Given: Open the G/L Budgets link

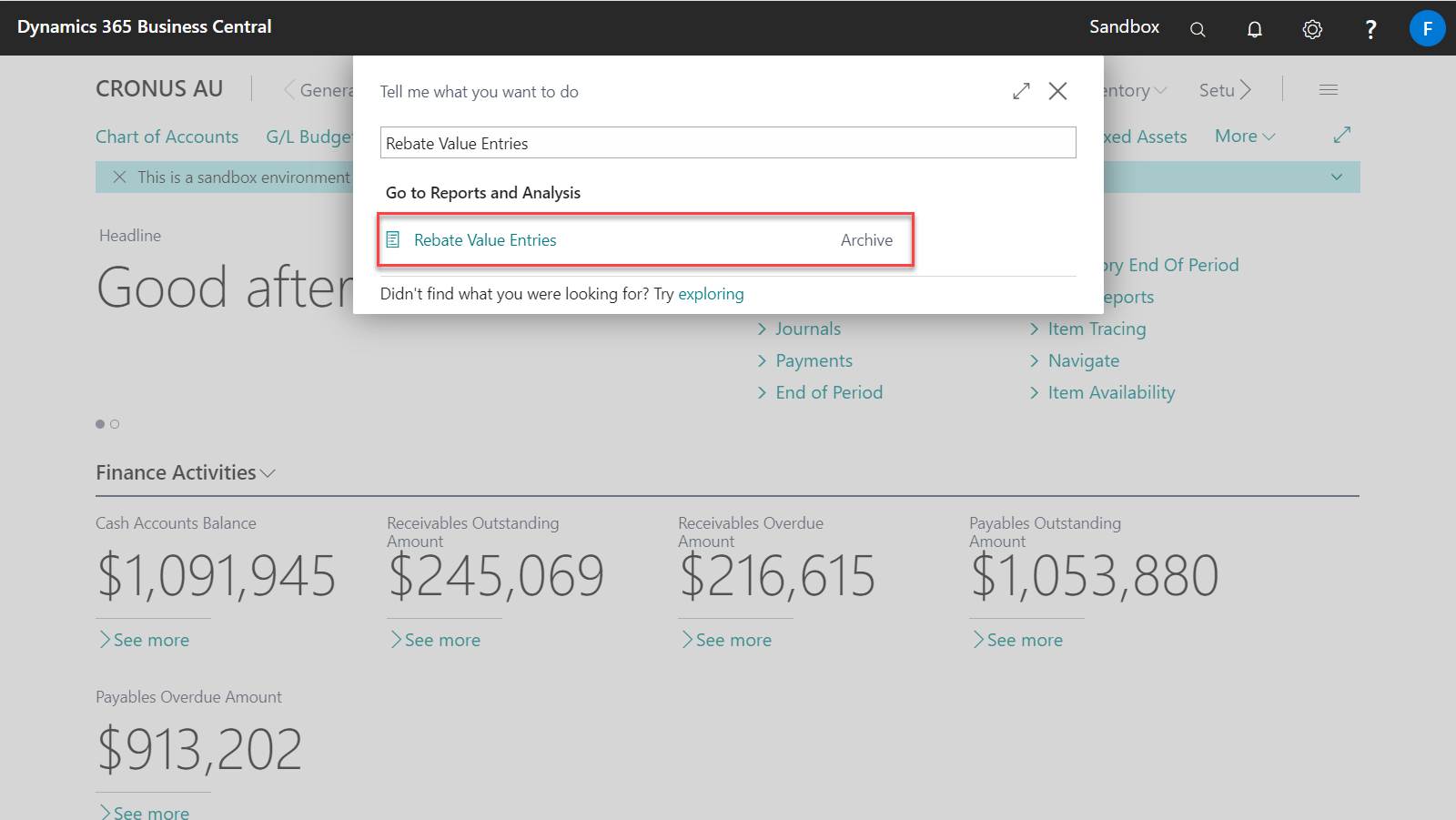Looking at the screenshot, I should (x=309, y=137).
